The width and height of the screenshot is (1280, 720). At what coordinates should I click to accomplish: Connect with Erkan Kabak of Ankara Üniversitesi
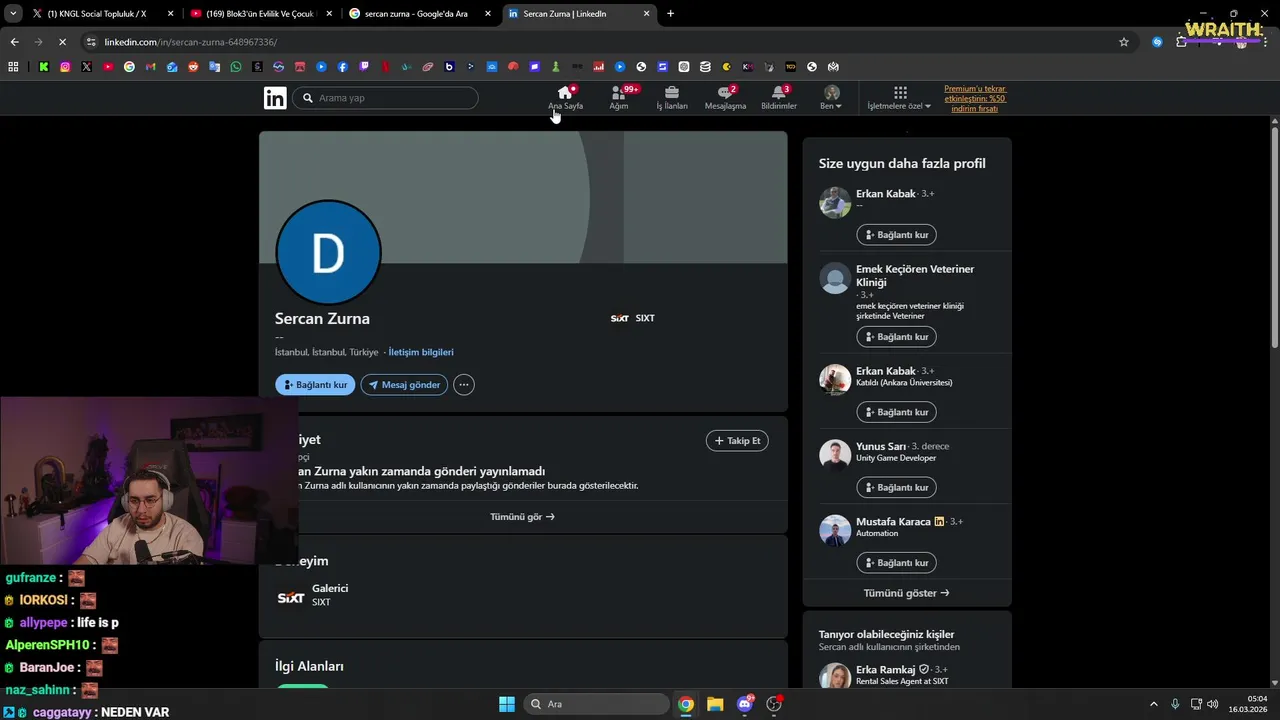coord(896,412)
